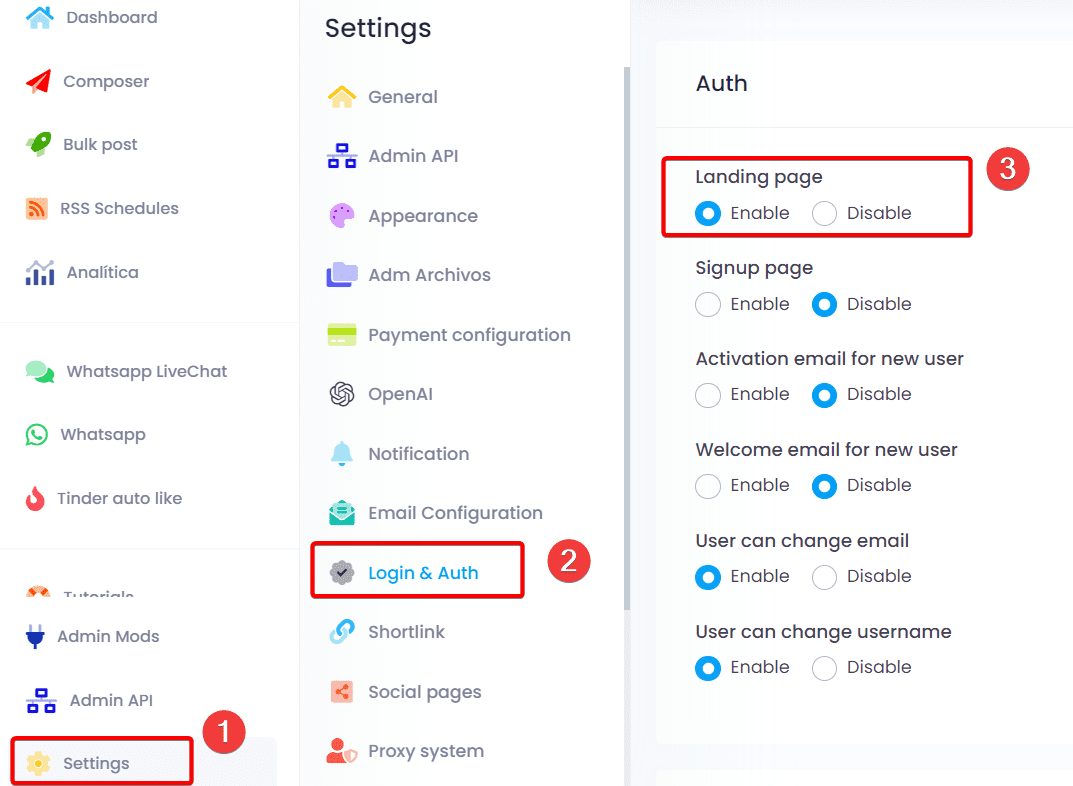Click the RSS Schedules feed icon
The image size is (1073, 786).
[x=37, y=208]
